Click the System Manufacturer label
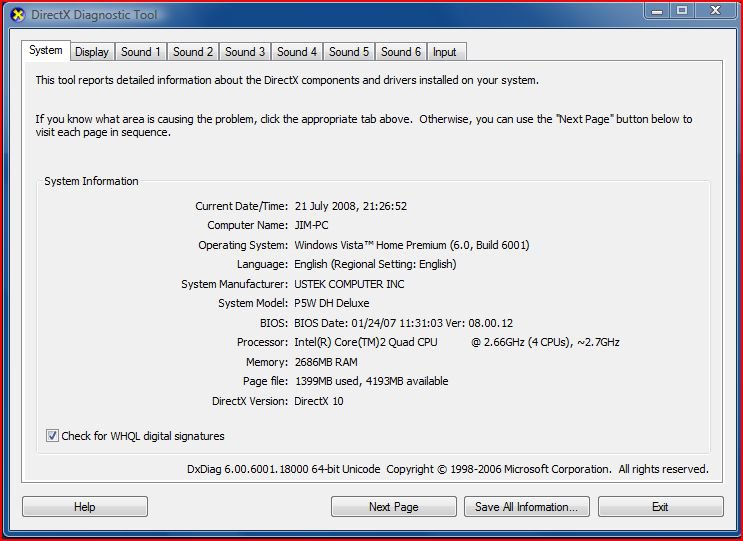The height and width of the screenshot is (541, 743). point(235,284)
